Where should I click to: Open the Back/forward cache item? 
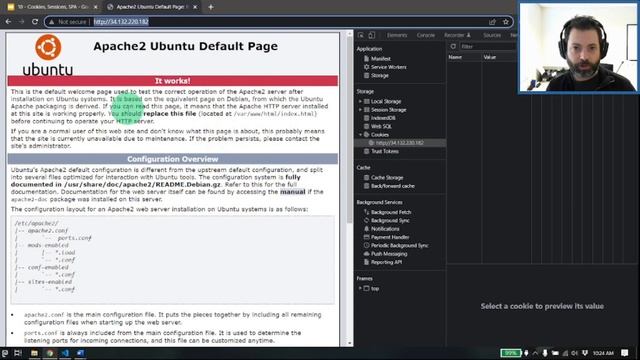[x=393, y=186]
